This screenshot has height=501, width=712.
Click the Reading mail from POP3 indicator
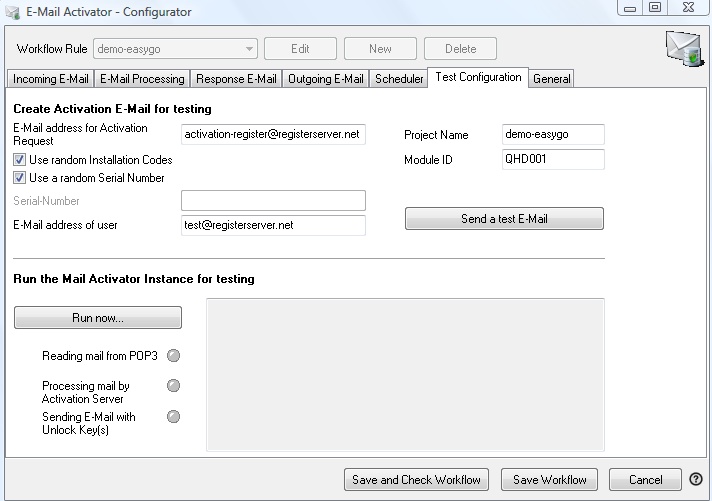(x=174, y=356)
